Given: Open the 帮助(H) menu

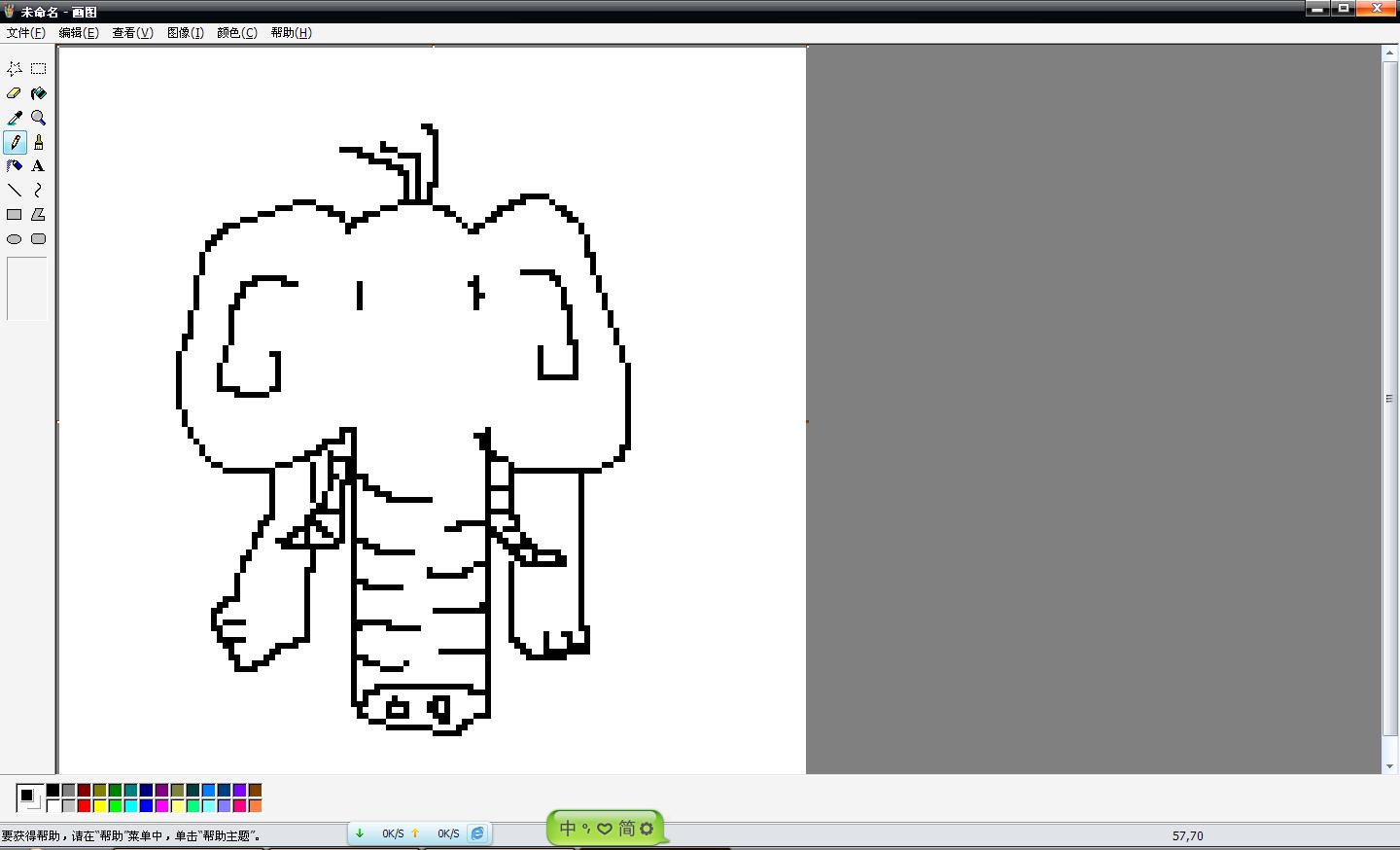Looking at the screenshot, I should [292, 32].
